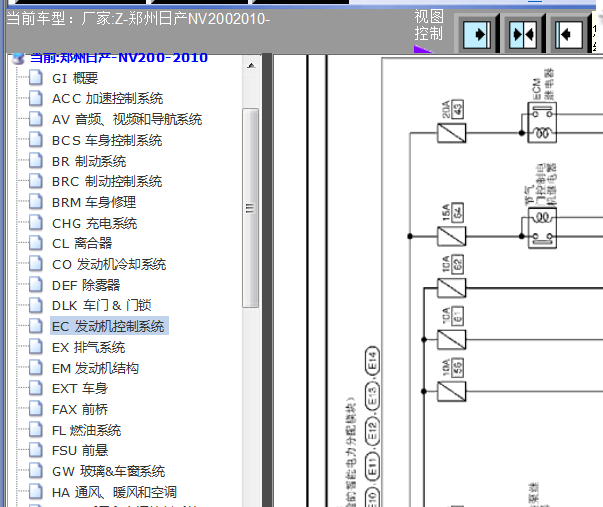Click the right-arrow view control button

[477, 35]
